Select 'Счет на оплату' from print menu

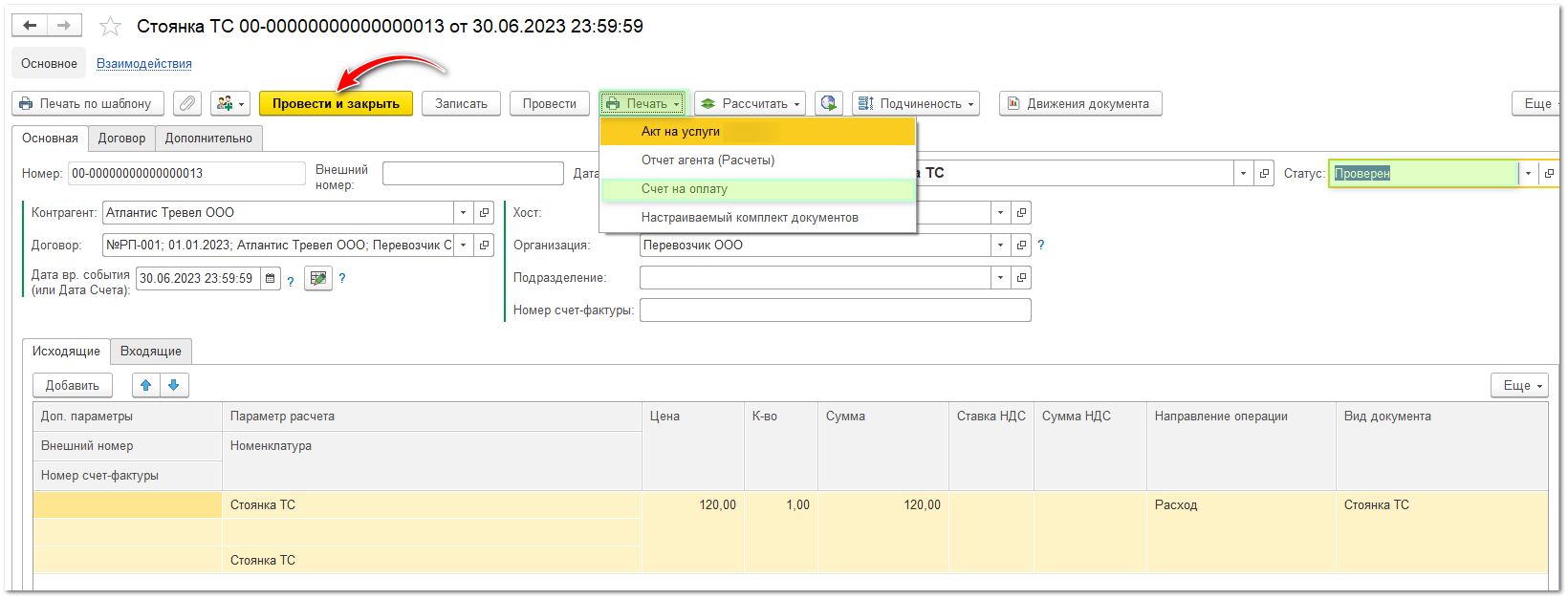click(x=685, y=189)
